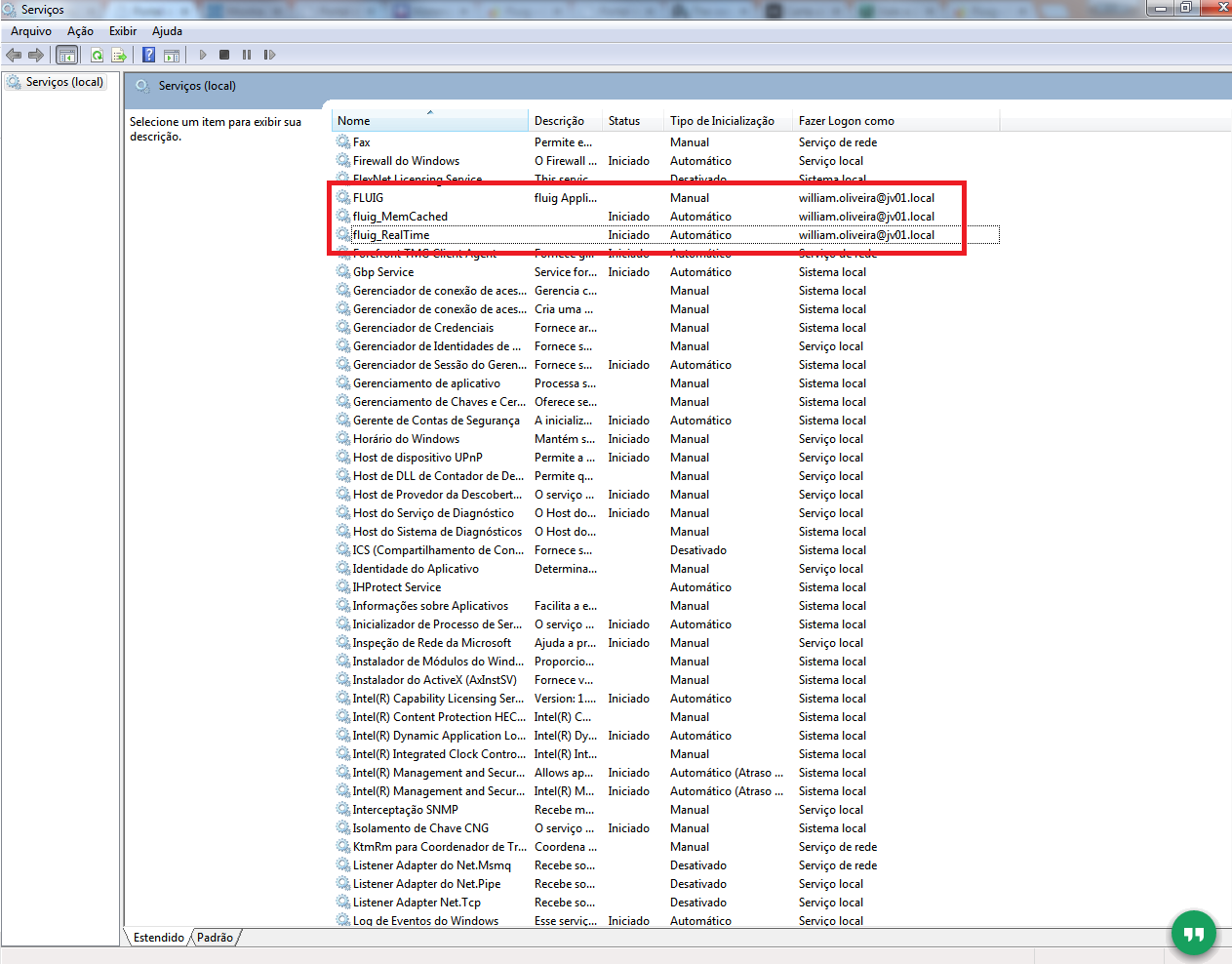The width and height of the screenshot is (1232, 964).
Task: Select Intel(R) Content Protection HEC... service
Action: coord(439,716)
